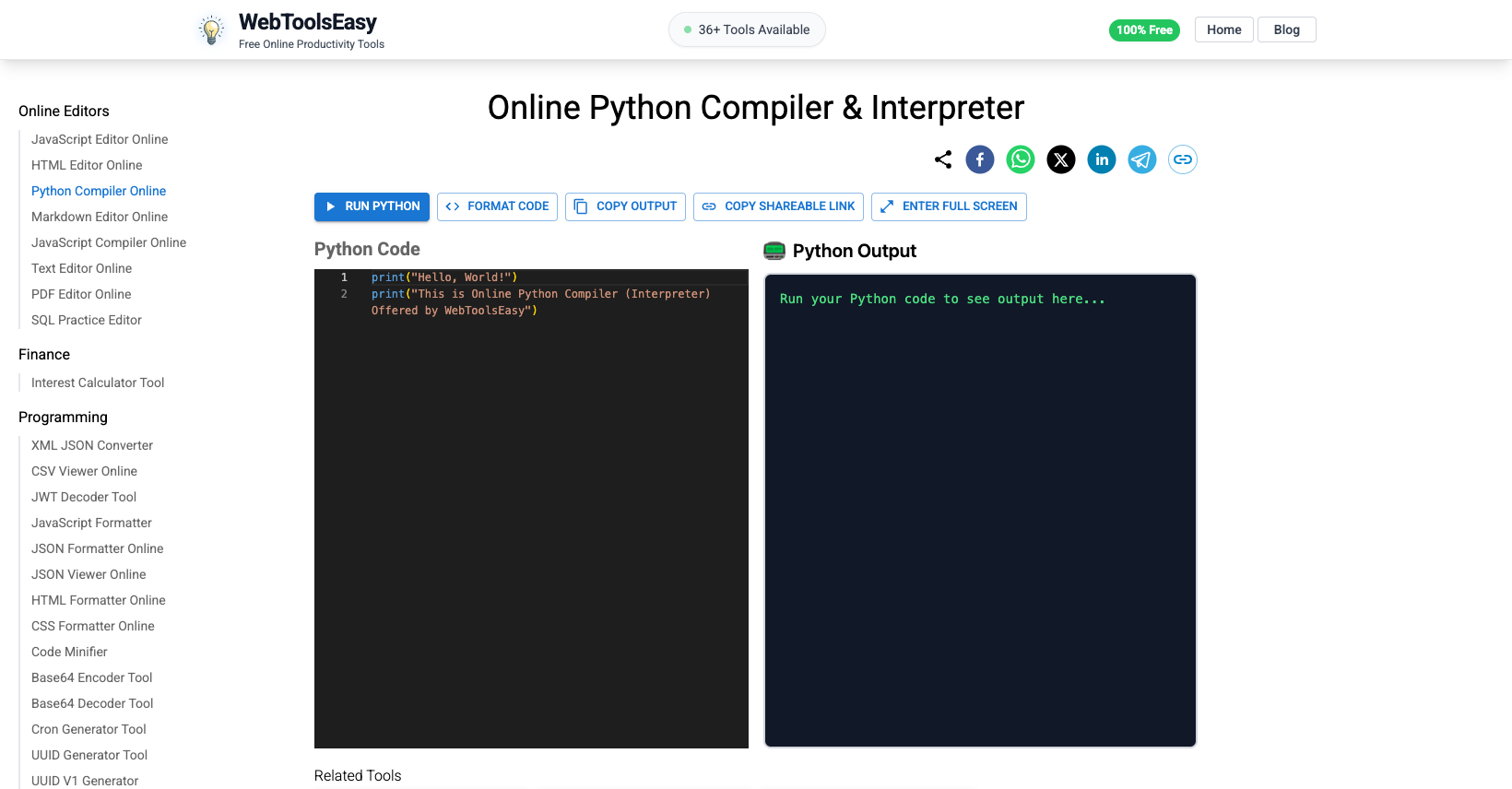Run the Python code
1512x789 pixels.
pyautogui.click(x=372, y=206)
